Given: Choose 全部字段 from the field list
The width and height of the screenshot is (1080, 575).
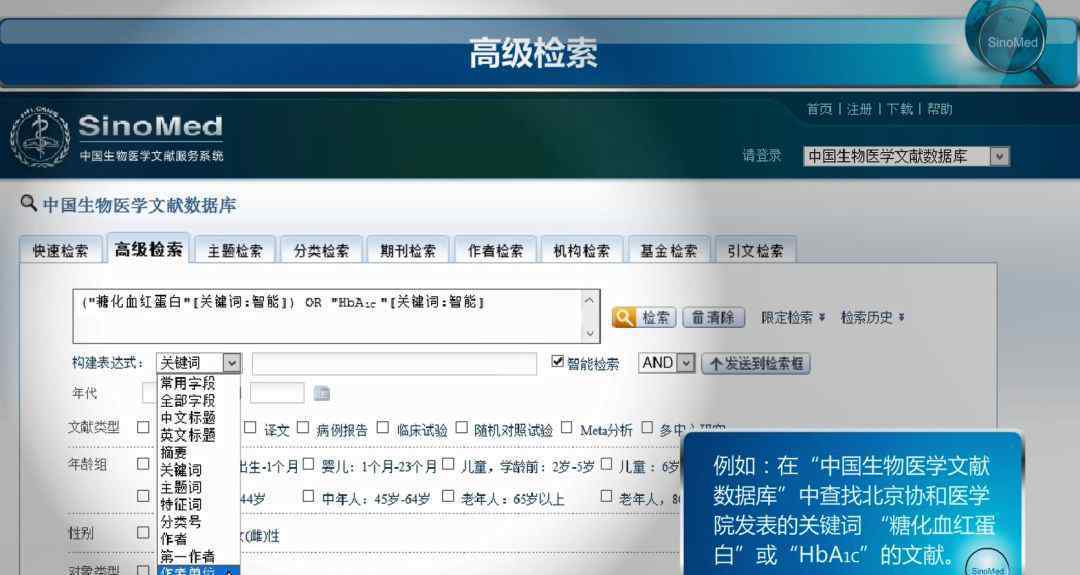Looking at the screenshot, I should click(x=187, y=400).
